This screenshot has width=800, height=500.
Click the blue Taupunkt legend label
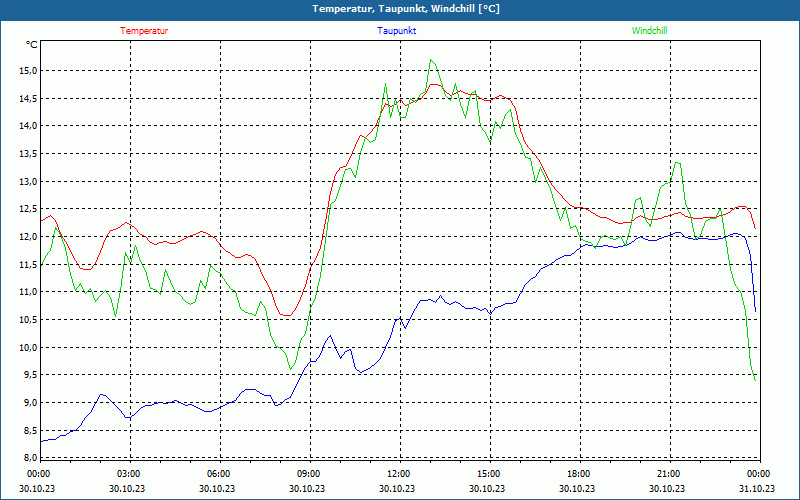click(x=396, y=31)
